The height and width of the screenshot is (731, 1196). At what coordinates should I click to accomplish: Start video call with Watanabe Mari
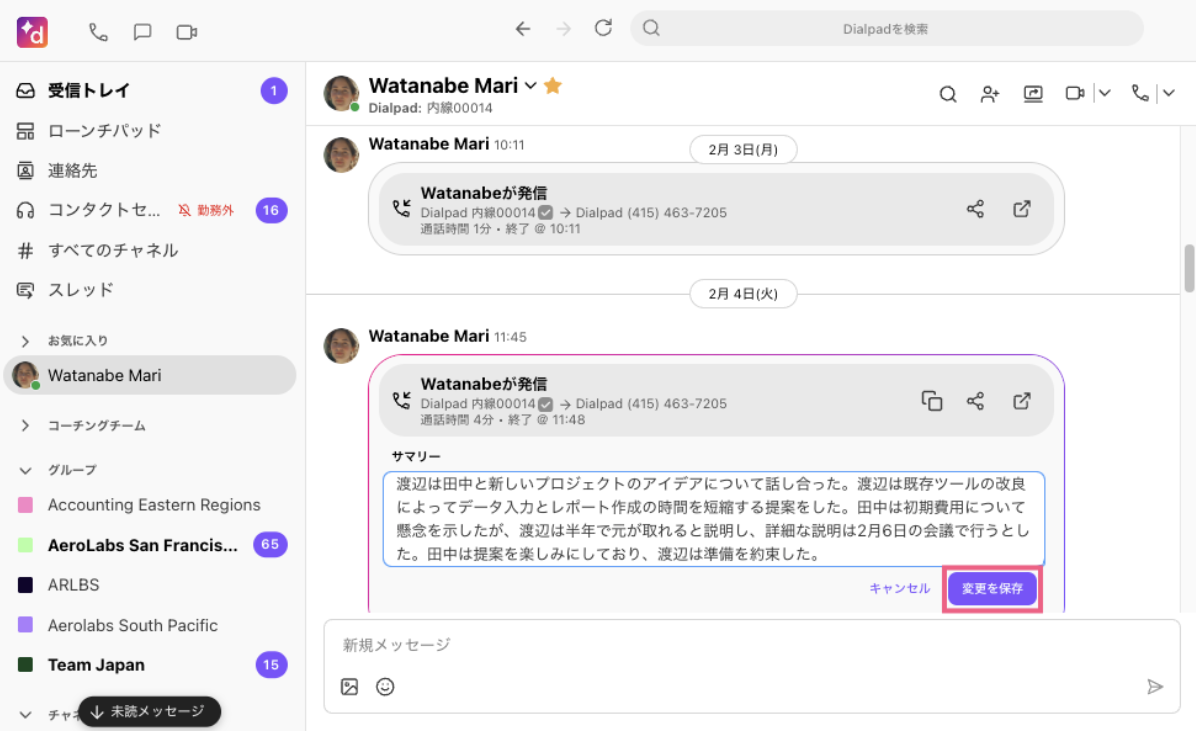(x=1075, y=93)
